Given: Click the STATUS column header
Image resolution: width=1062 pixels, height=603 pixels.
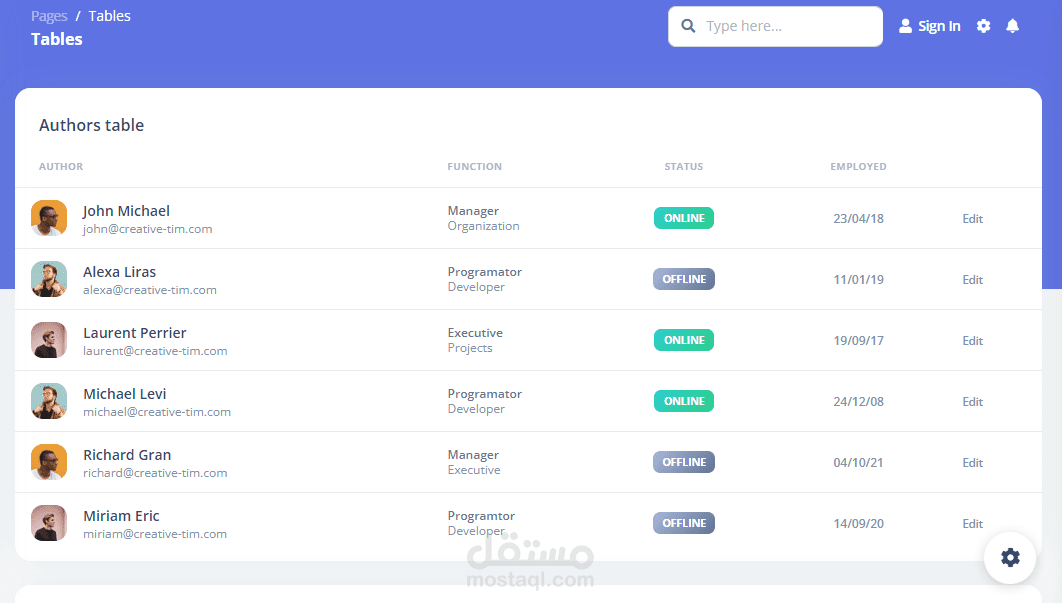Looking at the screenshot, I should point(684,167).
